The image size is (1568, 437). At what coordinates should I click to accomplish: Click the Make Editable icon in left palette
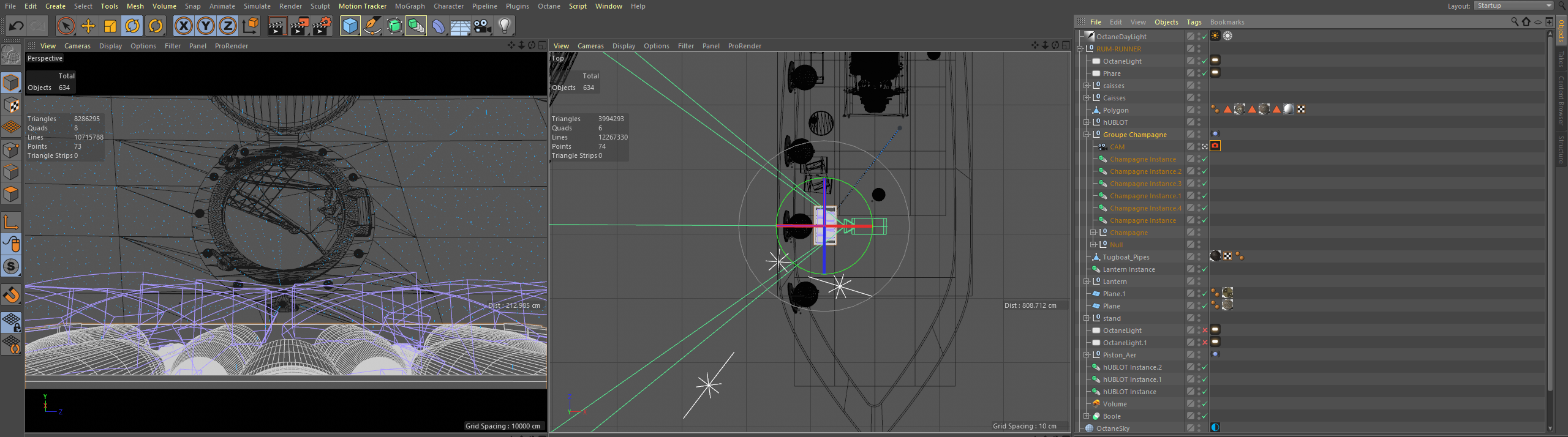pyautogui.click(x=11, y=54)
